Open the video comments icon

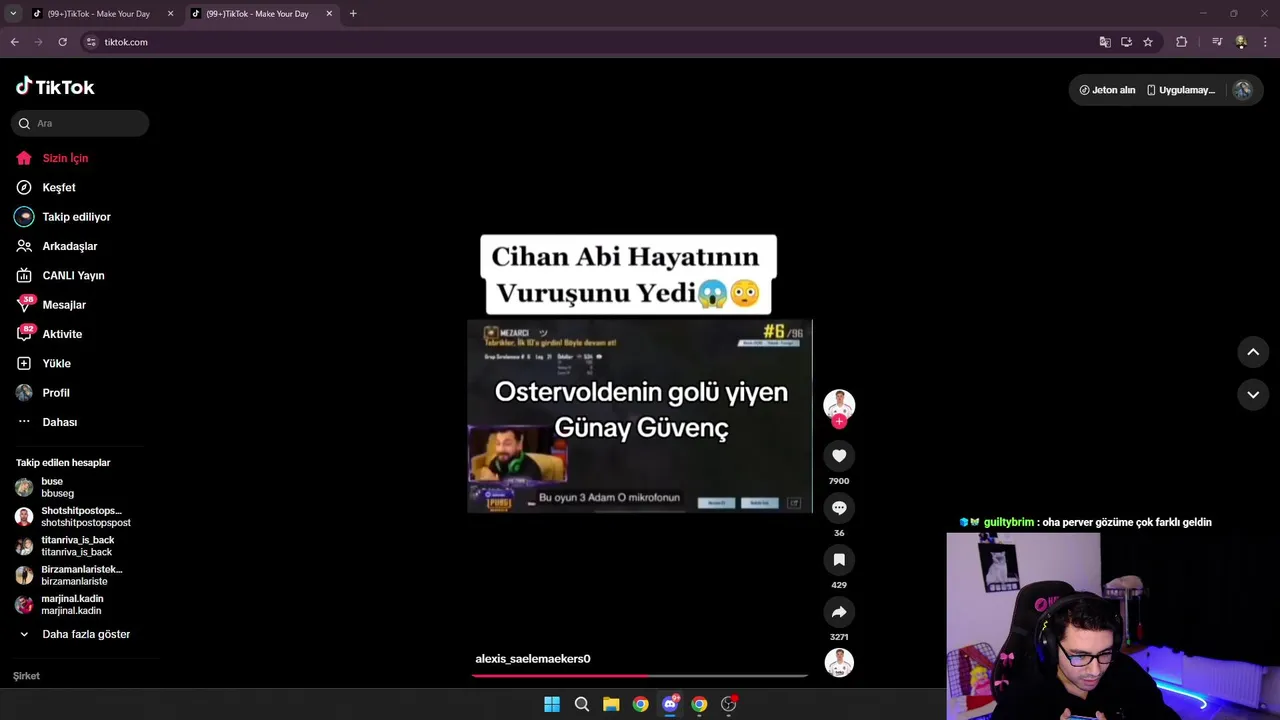(x=839, y=508)
